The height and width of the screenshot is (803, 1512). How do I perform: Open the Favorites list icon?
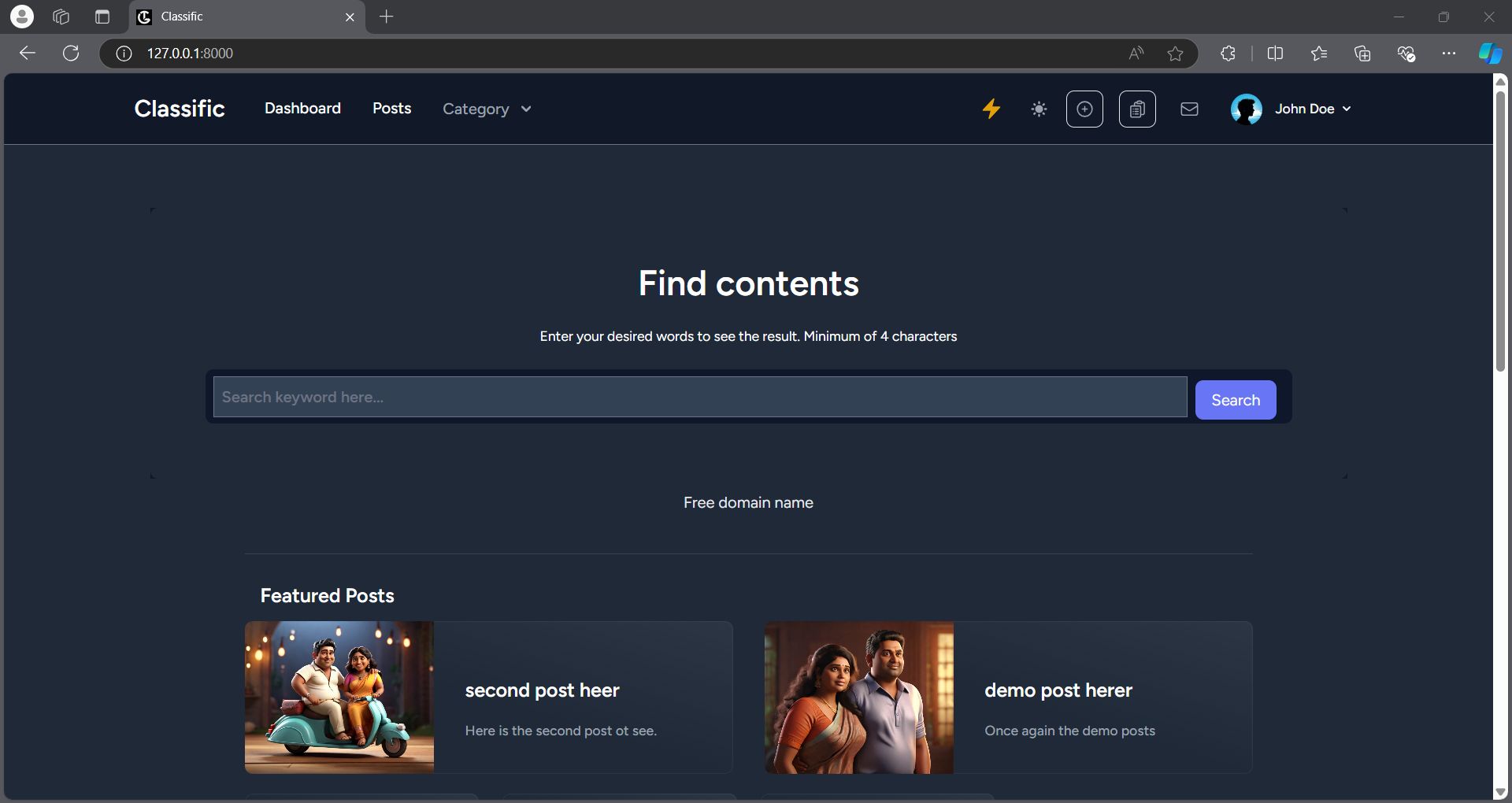pyautogui.click(x=1319, y=54)
